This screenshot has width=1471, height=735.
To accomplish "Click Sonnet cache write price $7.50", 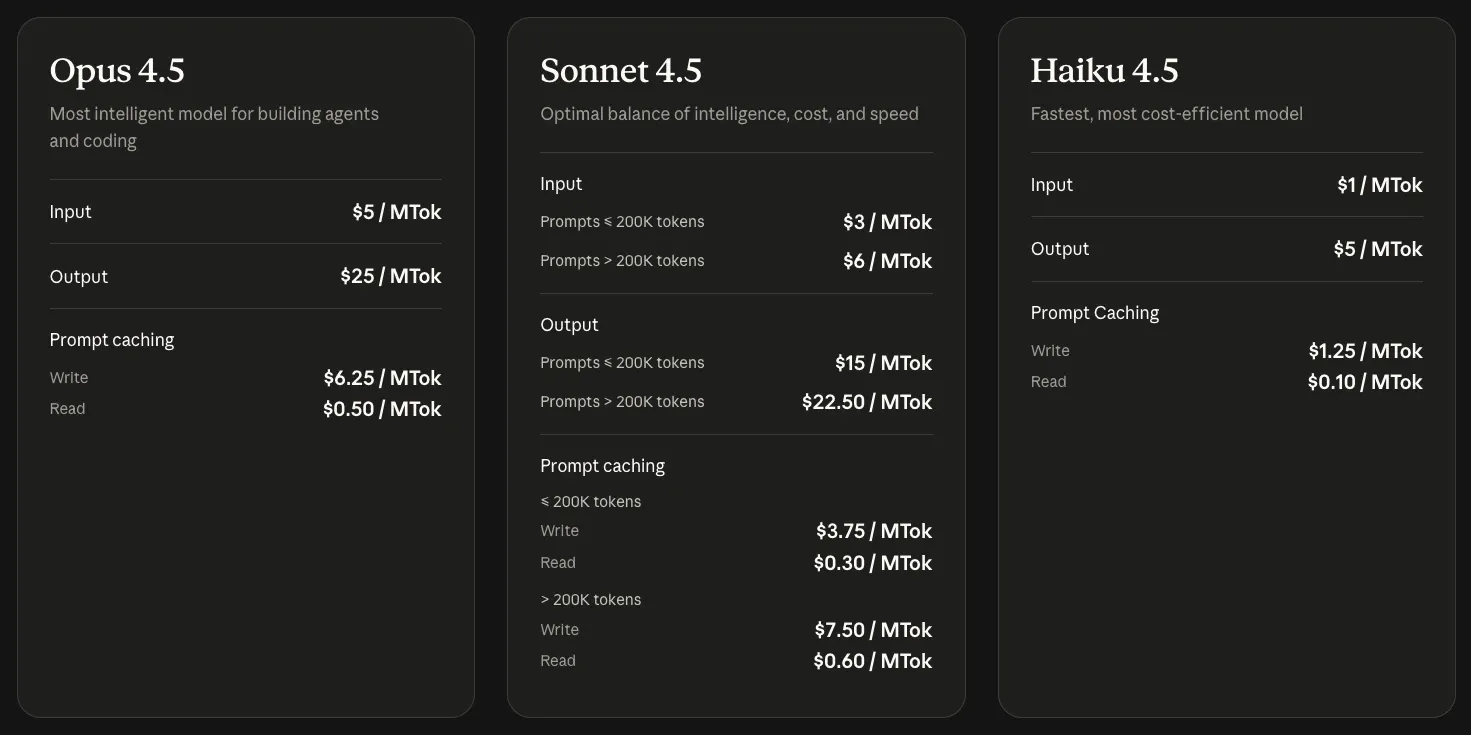I will tap(873, 630).
